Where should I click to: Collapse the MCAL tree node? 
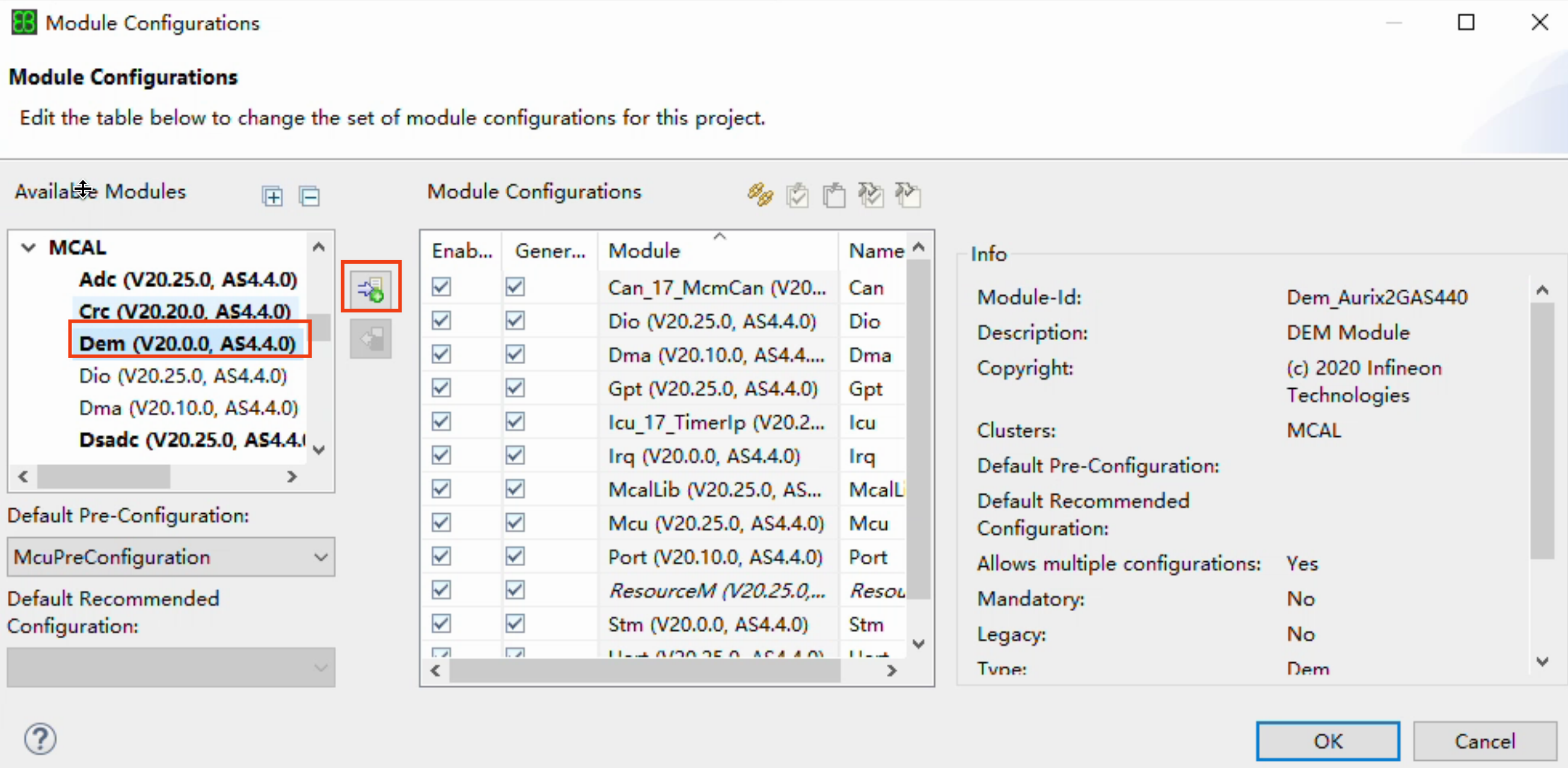click(28, 248)
